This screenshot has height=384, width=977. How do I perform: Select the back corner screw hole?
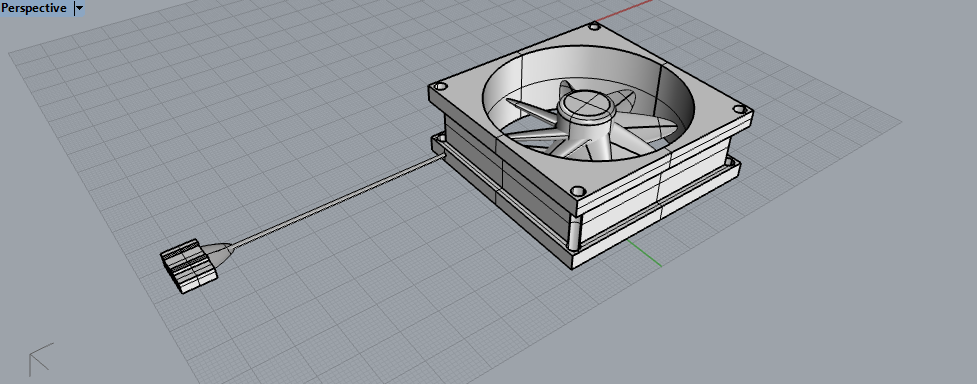pyautogui.click(x=594, y=26)
